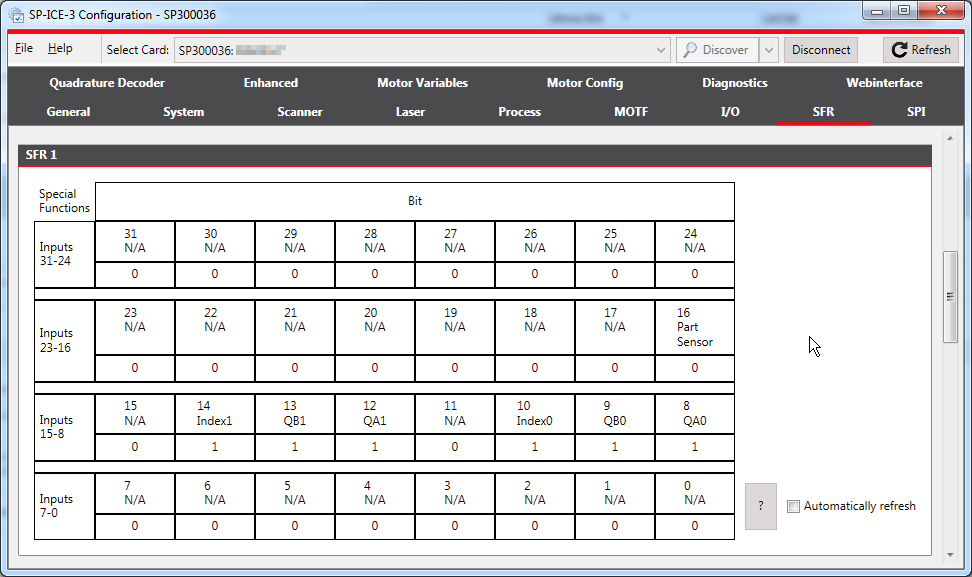This screenshot has height=577, width=972.
Task: Click the Disconnect button
Action: pyautogui.click(x=820, y=49)
